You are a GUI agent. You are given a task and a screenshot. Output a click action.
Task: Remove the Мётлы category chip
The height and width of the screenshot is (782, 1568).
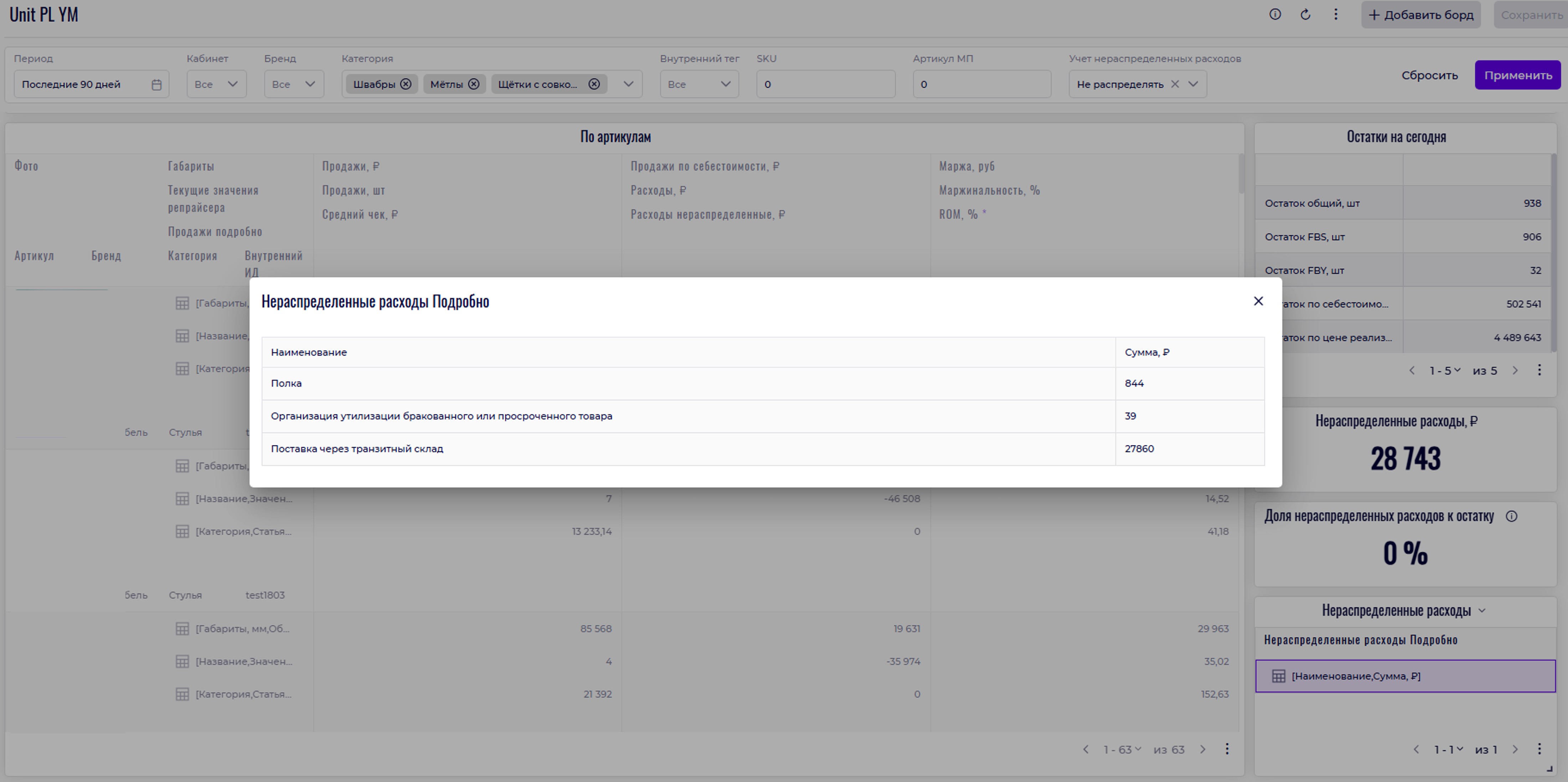tap(474, 84)
